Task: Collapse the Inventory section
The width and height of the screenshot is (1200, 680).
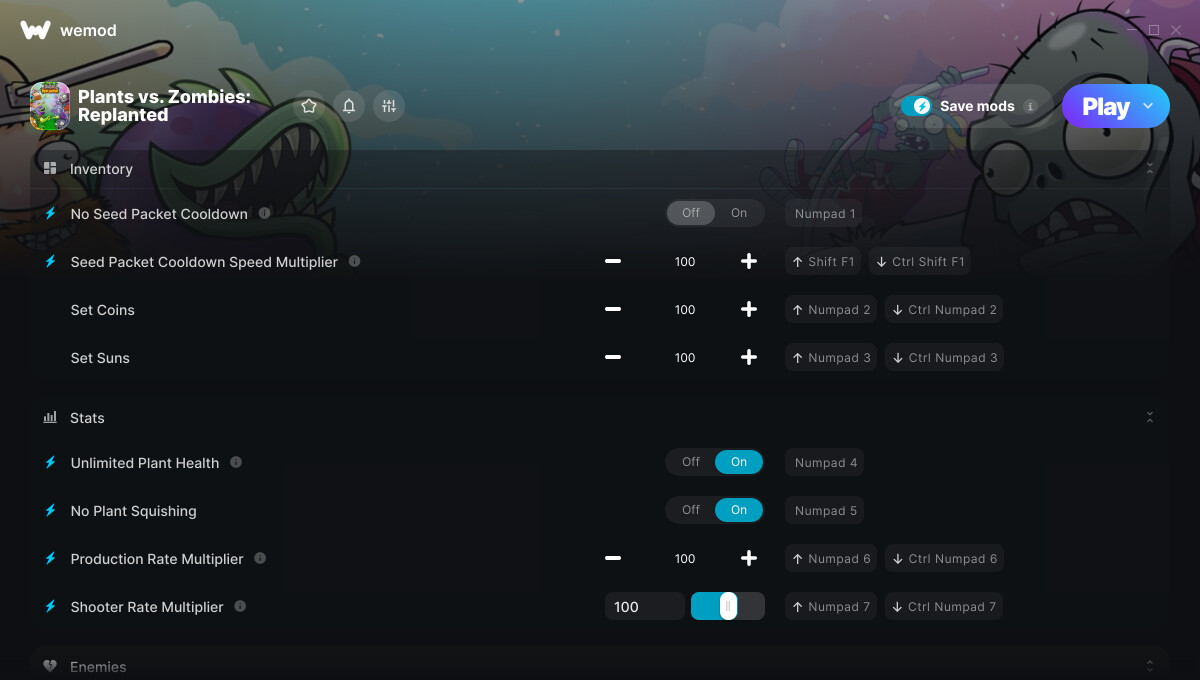Action: 1150,168
